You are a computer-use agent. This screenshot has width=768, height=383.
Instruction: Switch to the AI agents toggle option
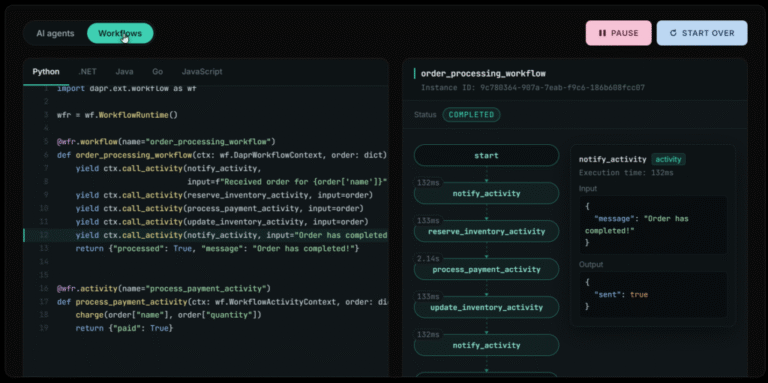[x=55, y=33]
